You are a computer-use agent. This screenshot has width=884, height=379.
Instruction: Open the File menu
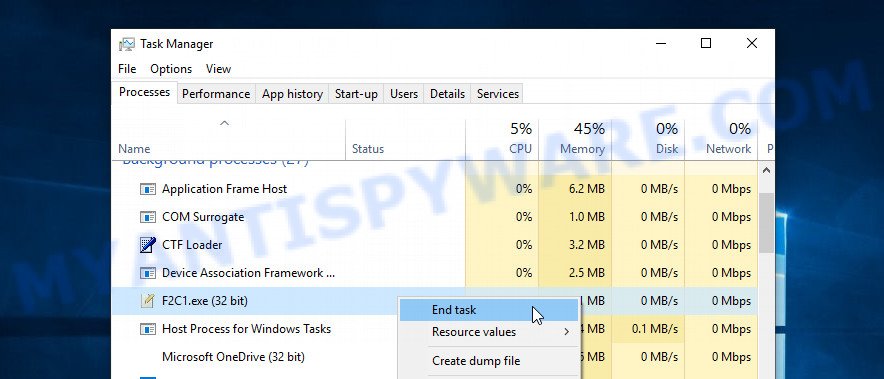click(x=127, y=69)
